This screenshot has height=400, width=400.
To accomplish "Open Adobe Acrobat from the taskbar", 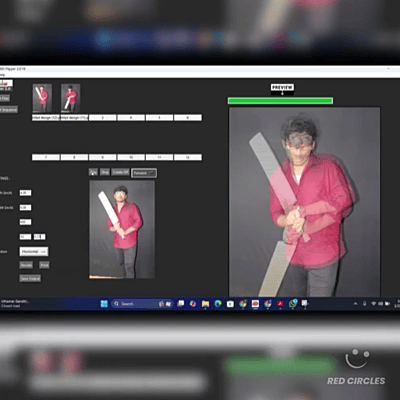I will tap(280, 304).
